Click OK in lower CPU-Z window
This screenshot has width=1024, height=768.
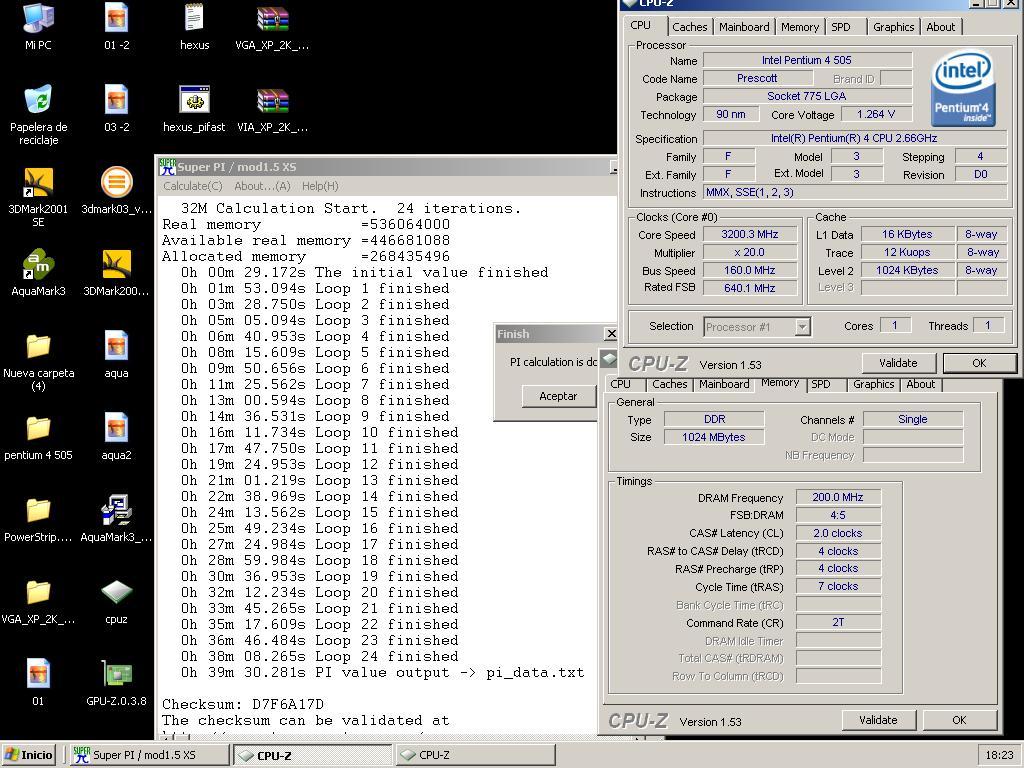(x=959, y=720)
